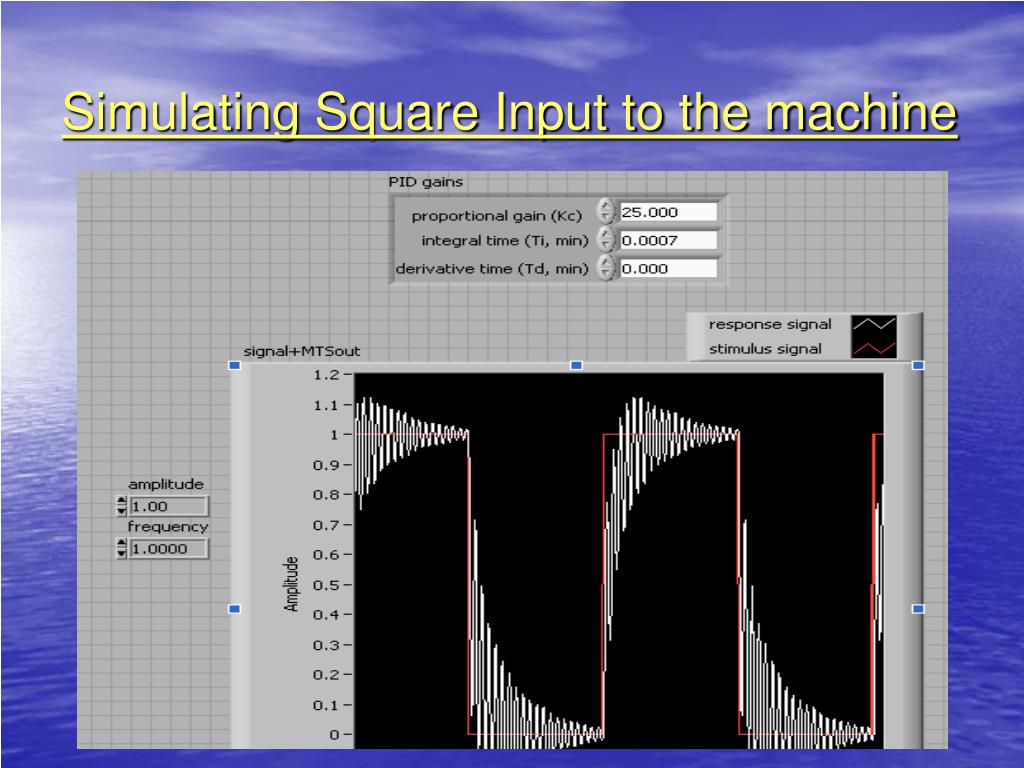This screenshot has height=768, width=1024.
Task: Click the slide title 'Simulating Square Input to the machine'
Action: click(510, 112)
